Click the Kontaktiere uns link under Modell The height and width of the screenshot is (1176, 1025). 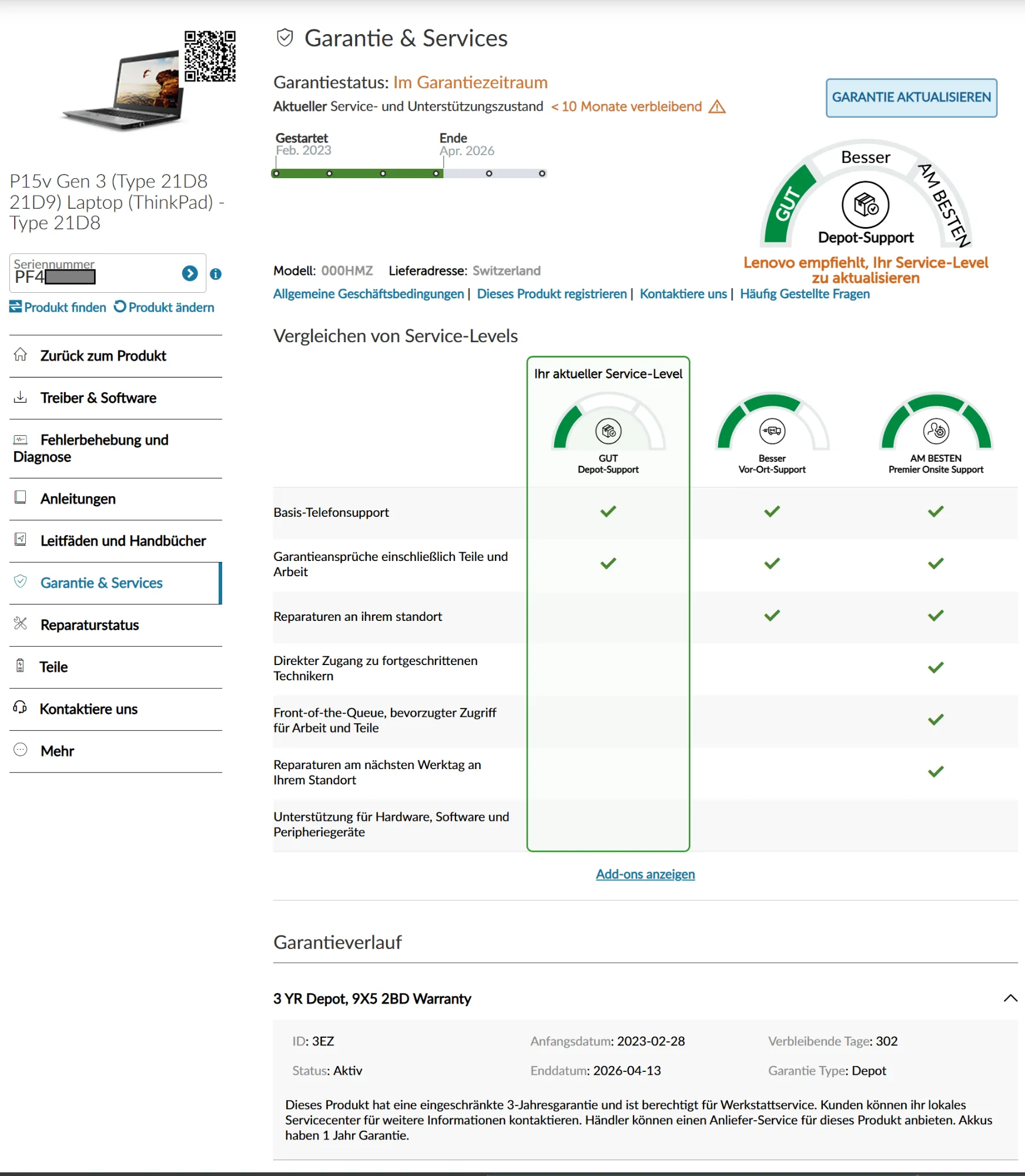[684, 294]
